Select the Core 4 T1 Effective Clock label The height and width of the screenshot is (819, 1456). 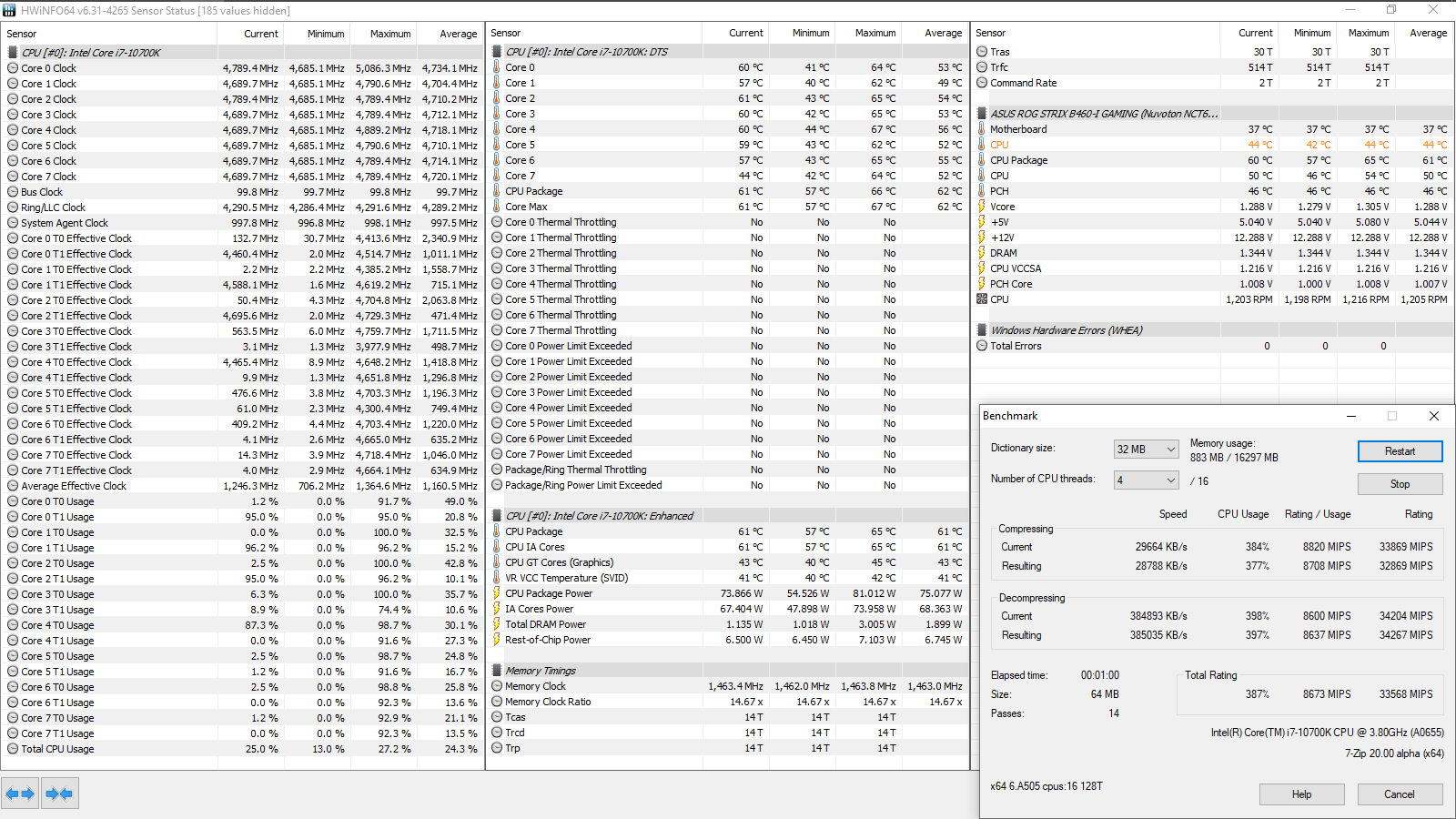pyautogui.click(x=76, y=378)
